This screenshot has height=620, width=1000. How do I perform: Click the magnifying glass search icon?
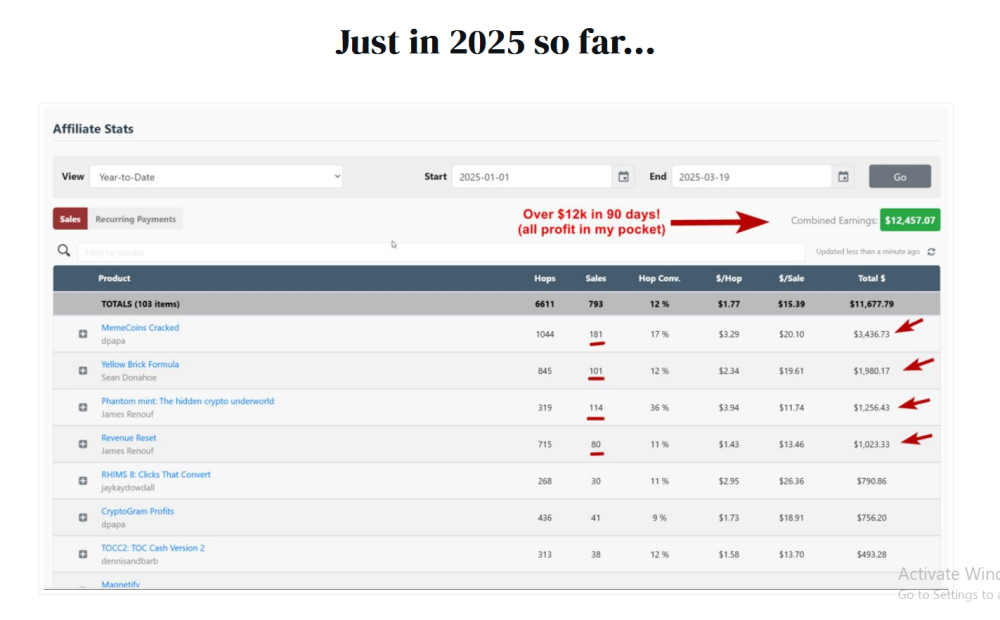coord(64,251)
